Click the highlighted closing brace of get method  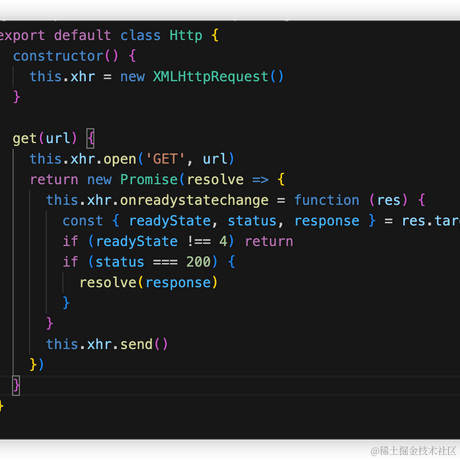16,386
